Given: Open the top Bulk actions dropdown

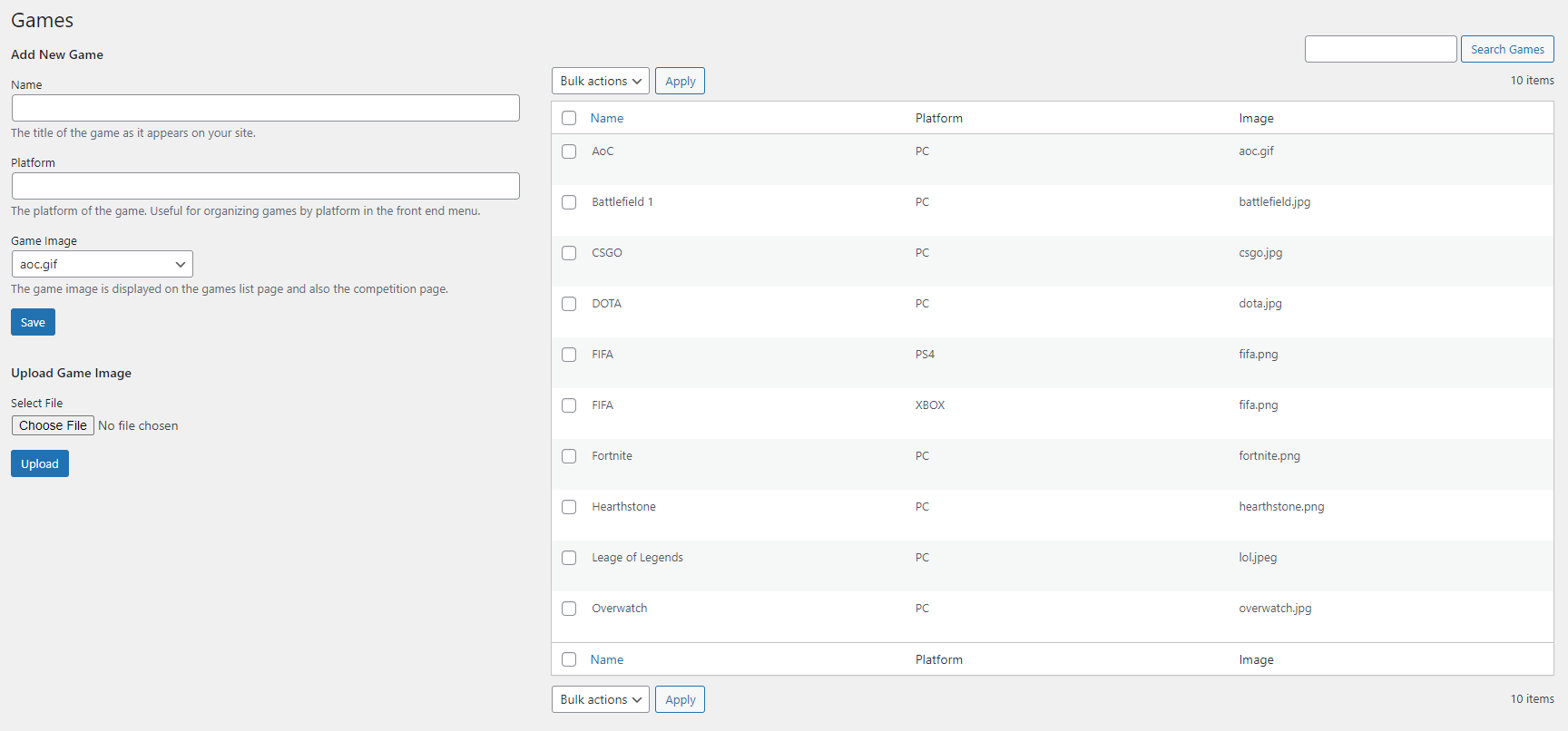Looking at the screenshot, I should 601,81.
